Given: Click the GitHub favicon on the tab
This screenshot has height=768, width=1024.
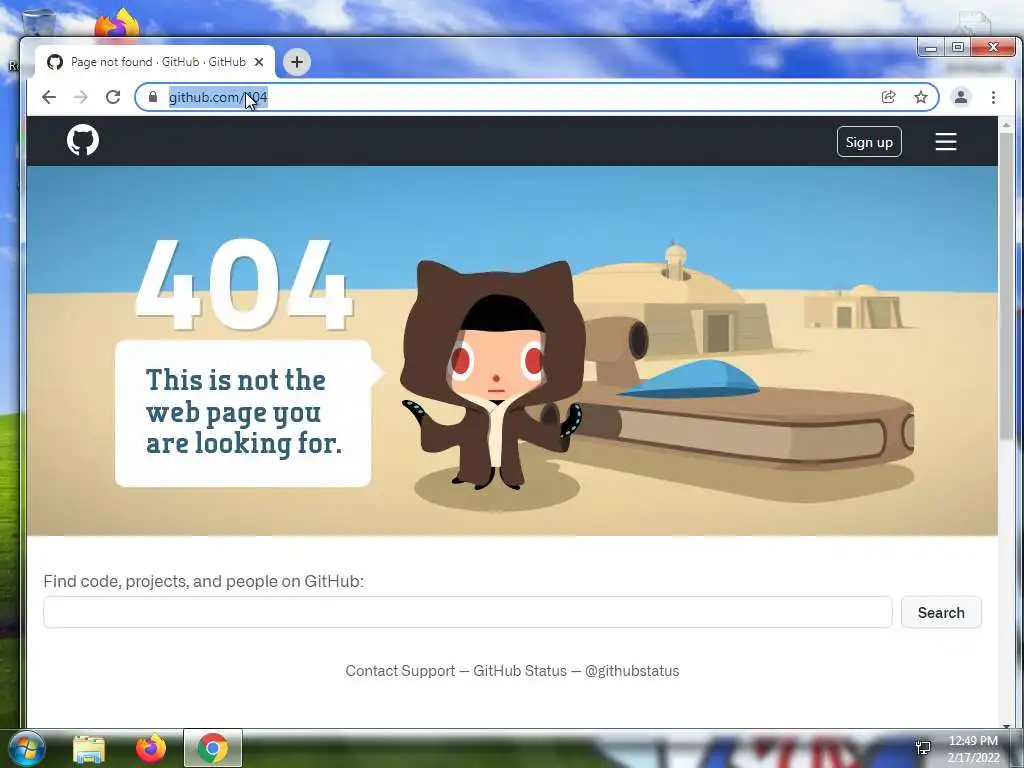Looking at the screenshot, I should 55,62.
